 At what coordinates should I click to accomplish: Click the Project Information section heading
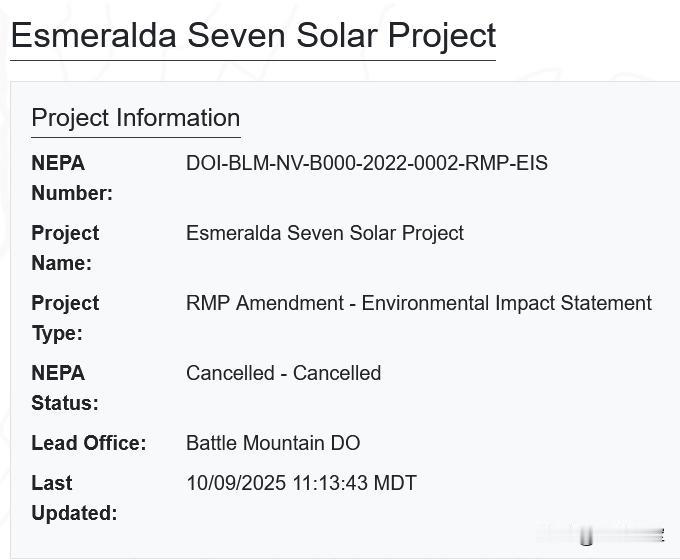[135, 118]
